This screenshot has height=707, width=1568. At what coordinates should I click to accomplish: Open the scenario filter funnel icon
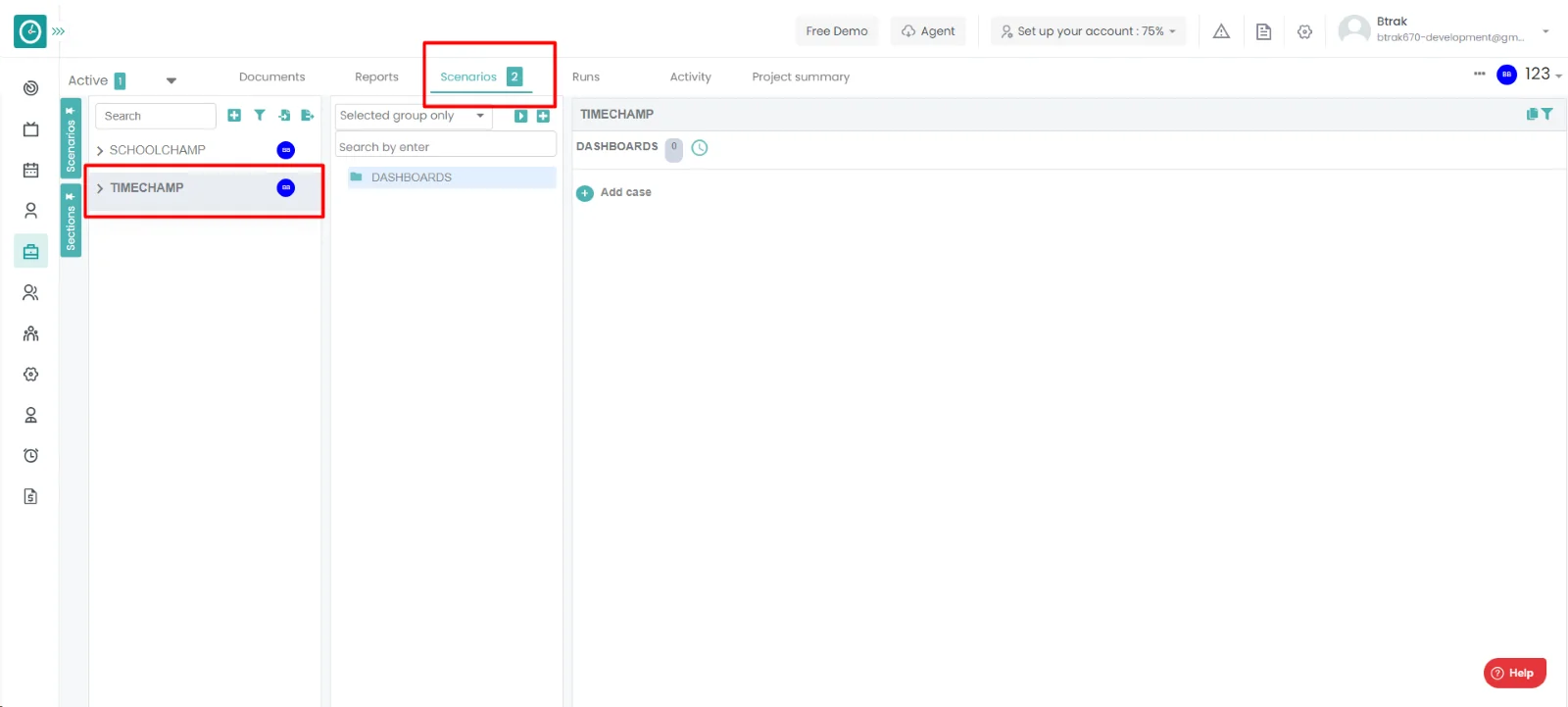click(x=260, y=116)
